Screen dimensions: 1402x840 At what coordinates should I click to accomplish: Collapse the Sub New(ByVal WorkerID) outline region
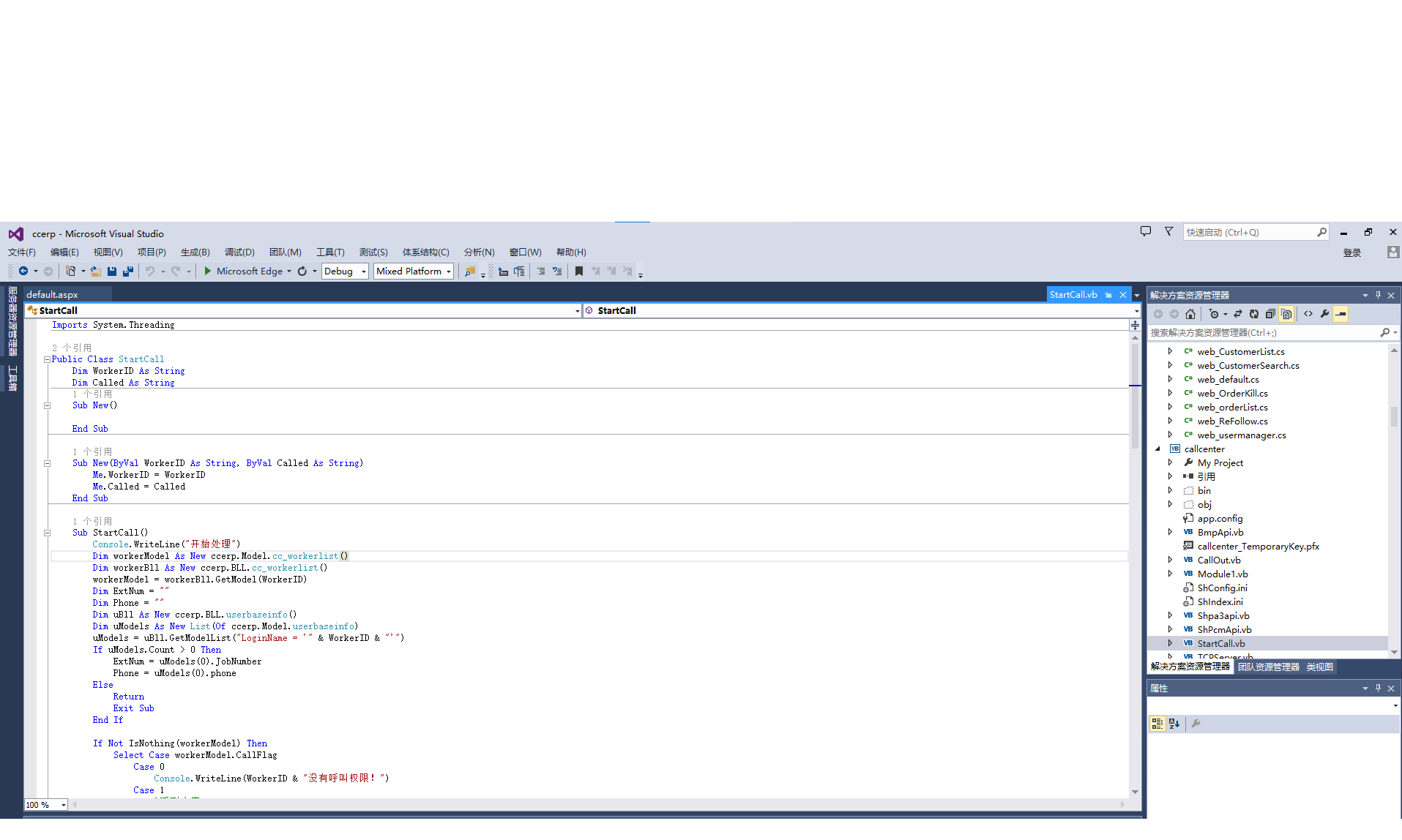(x=47, y=463)
